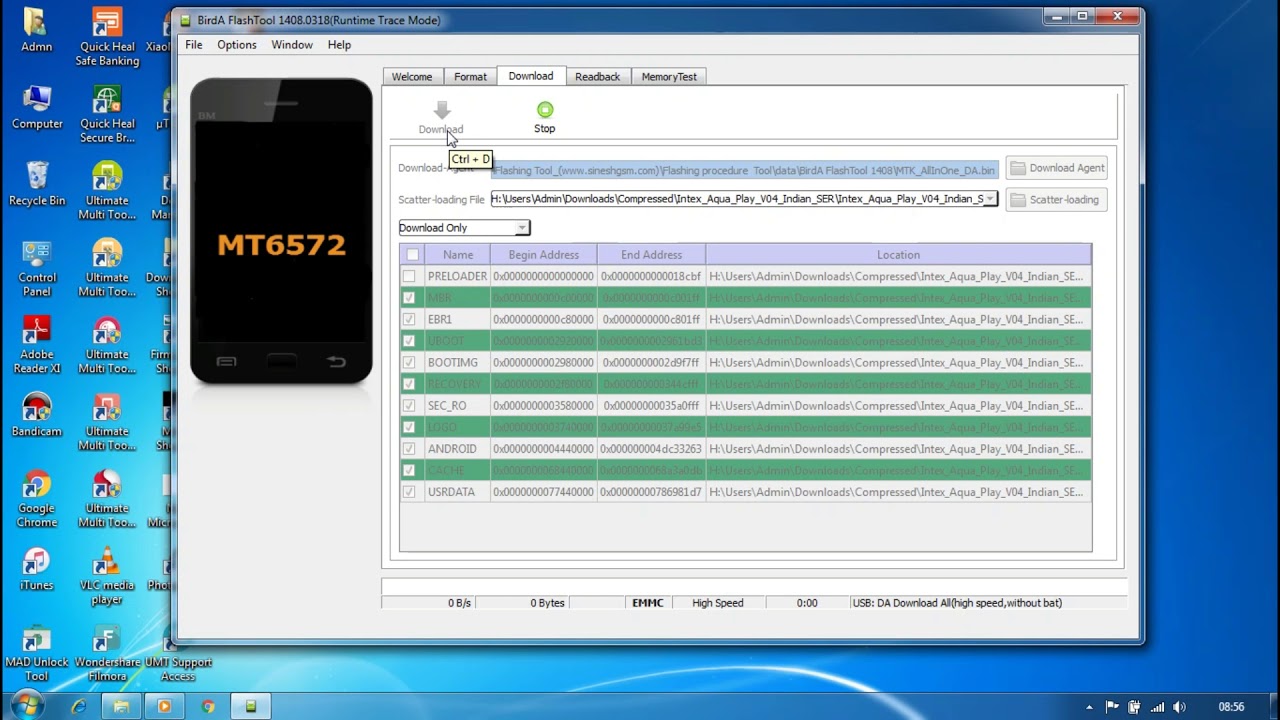Screen dimensions: 1280x720
Task: Click the Name column header
Action: point(458,255)
